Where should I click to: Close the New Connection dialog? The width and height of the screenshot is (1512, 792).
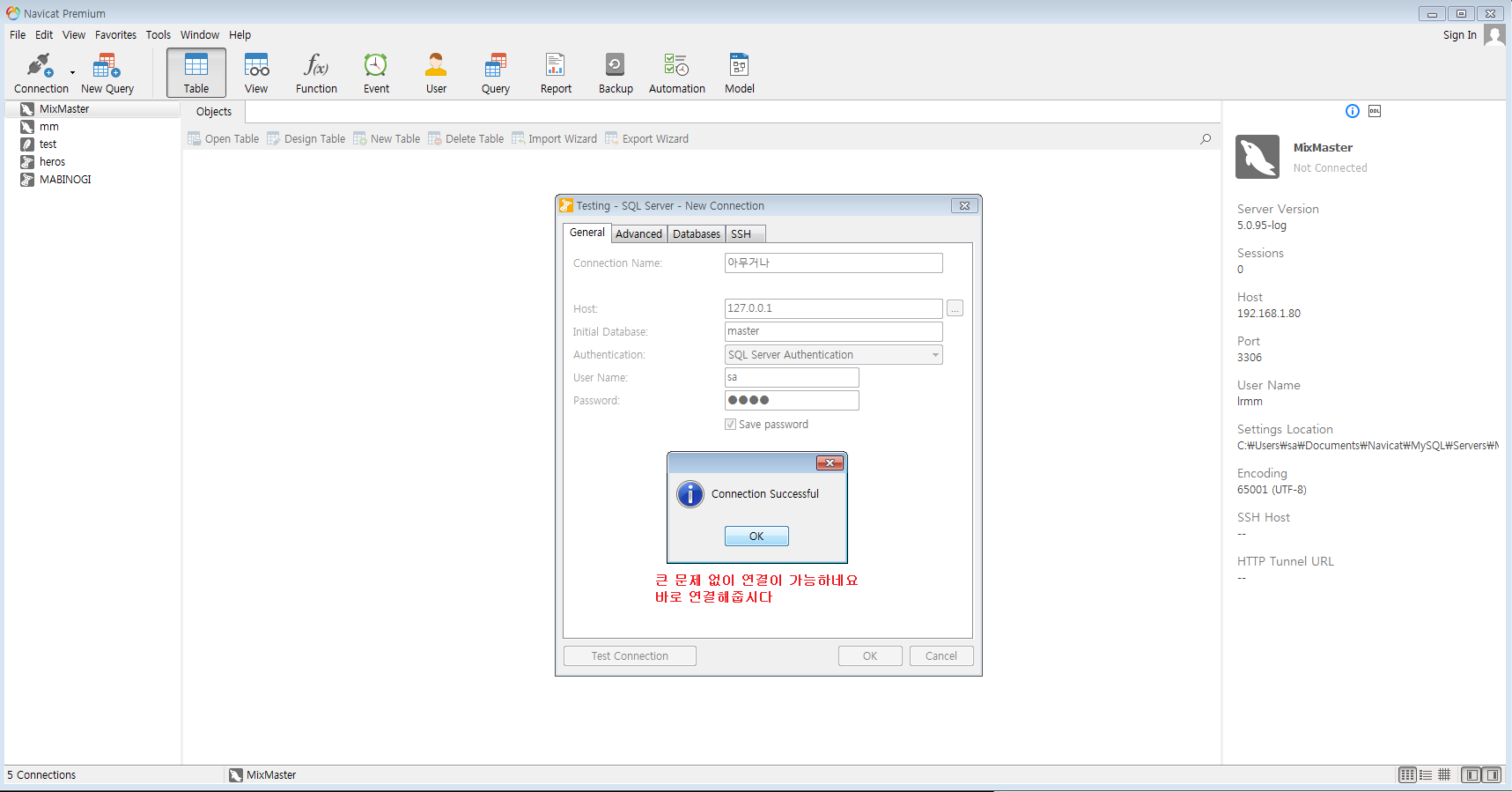[964, 206]
